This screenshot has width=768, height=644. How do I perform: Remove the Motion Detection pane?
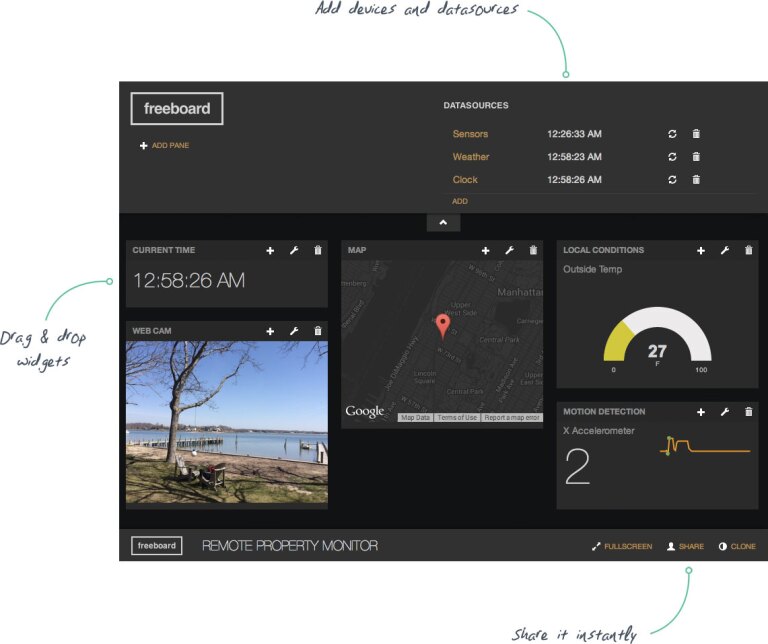click(749, 412)
